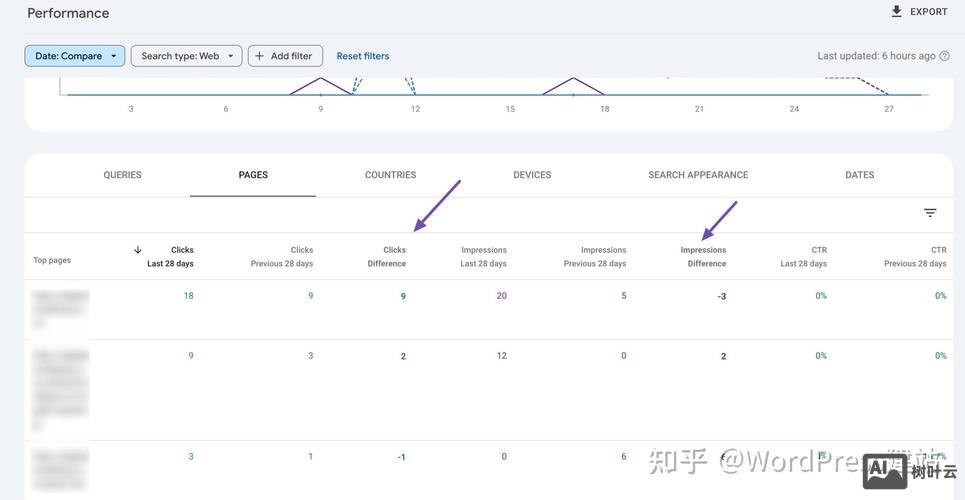Open the Date: Compare dropdown
Screen dimensions: 965x500
click(75, 56)
